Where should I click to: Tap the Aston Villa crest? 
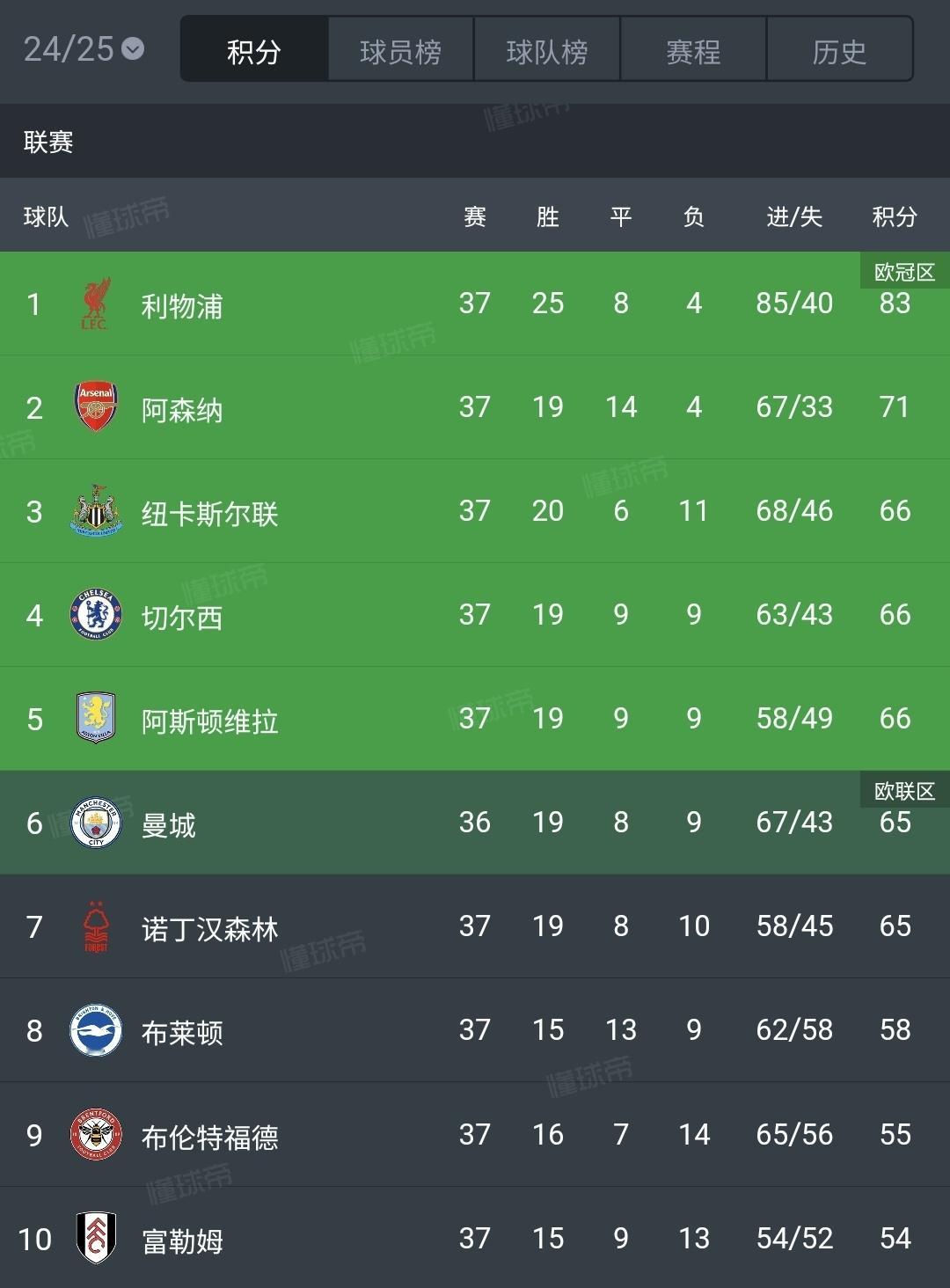tap(96, 719)
